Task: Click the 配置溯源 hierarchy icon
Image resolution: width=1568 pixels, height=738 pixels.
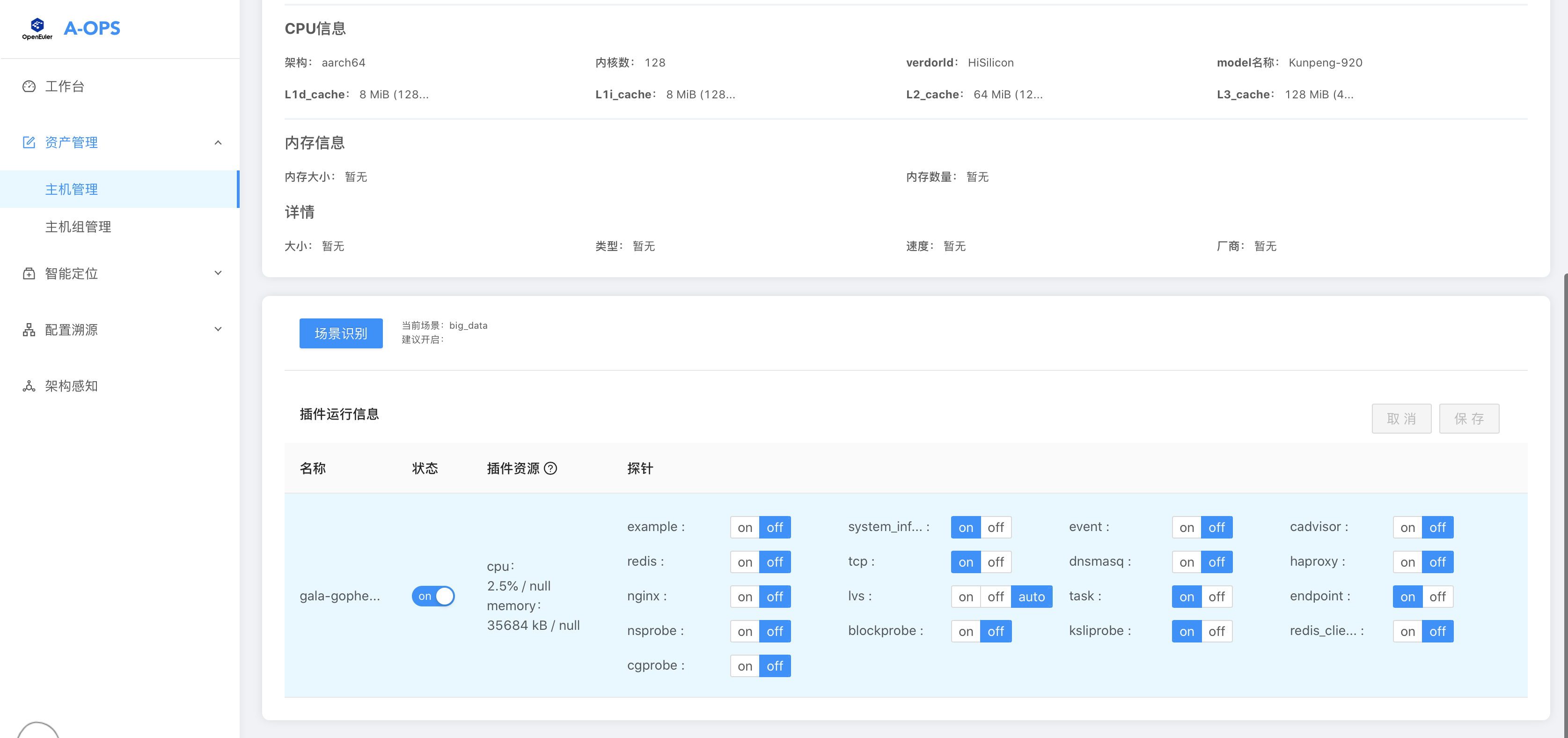Action: pos(29,329)
